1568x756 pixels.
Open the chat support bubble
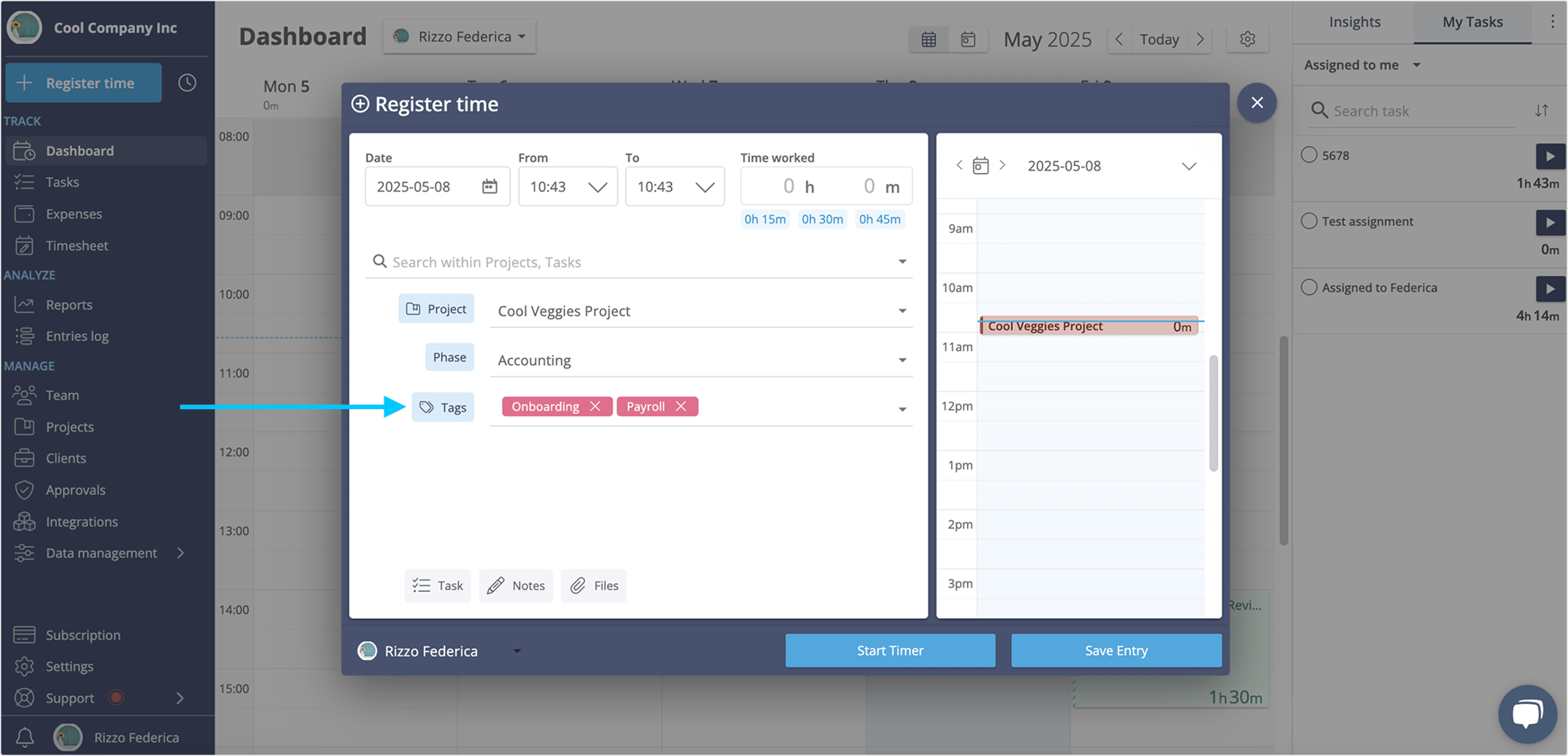(x=1527, y=713)
